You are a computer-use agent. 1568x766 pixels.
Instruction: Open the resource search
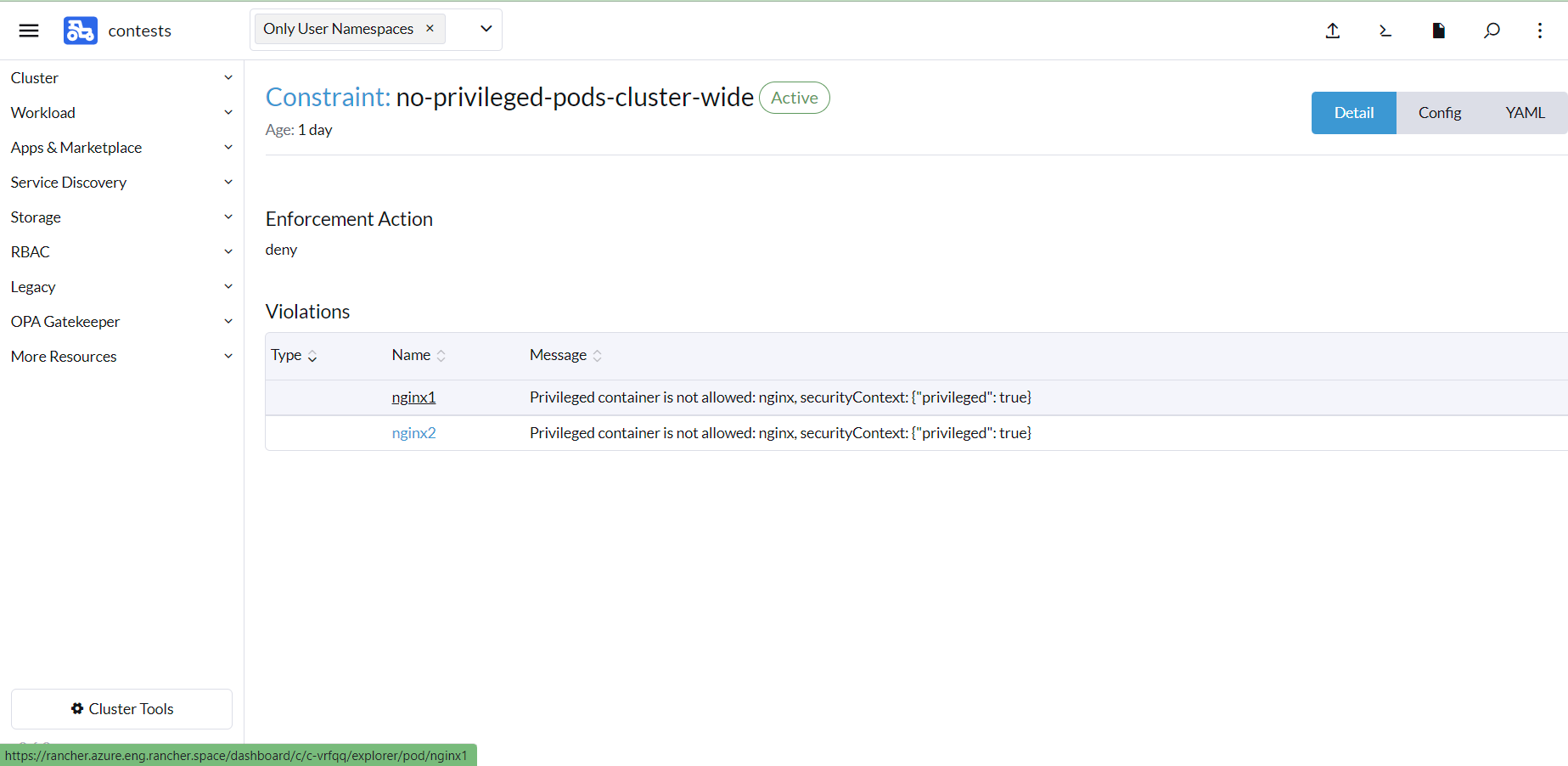(x=1492, y=31)
